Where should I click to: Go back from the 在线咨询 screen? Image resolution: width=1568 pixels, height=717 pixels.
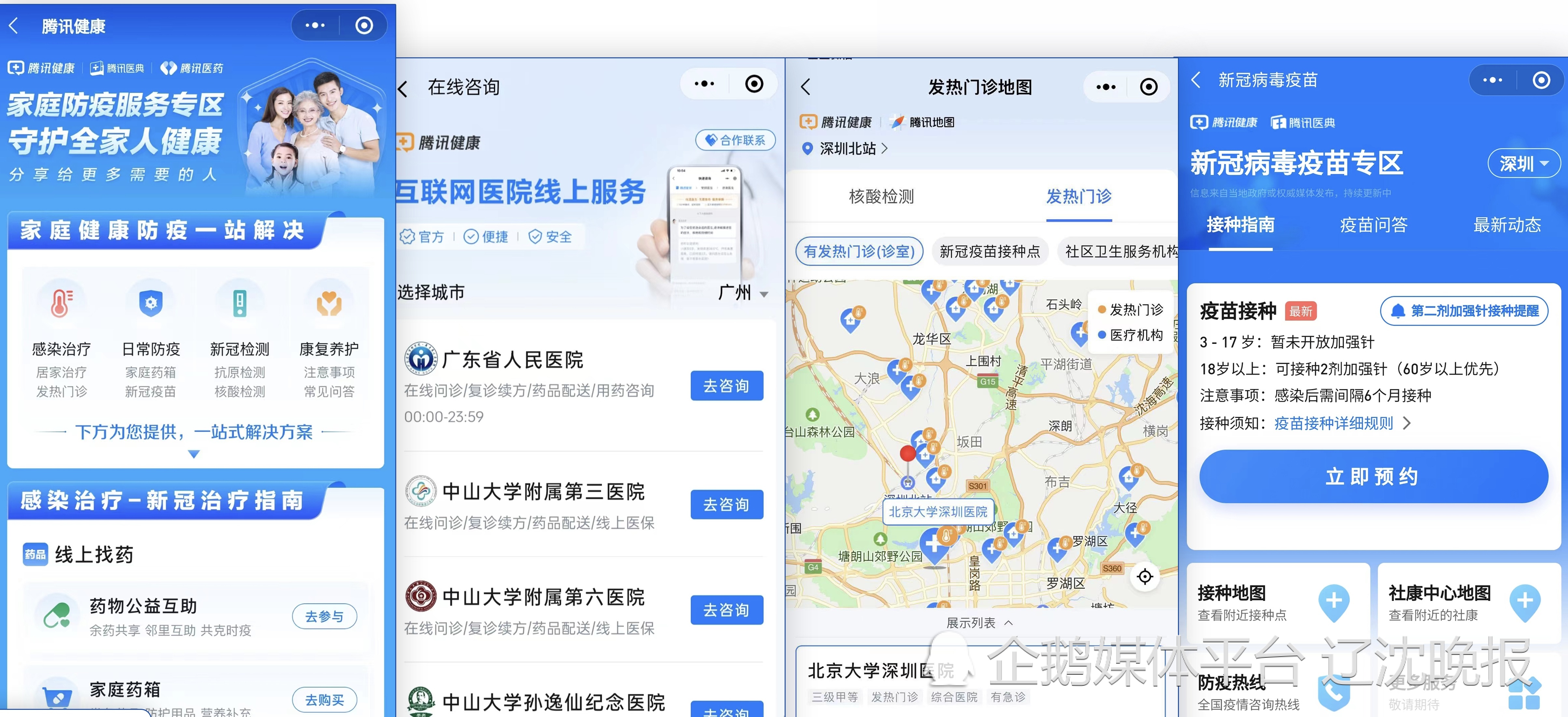tap(403, 89)
